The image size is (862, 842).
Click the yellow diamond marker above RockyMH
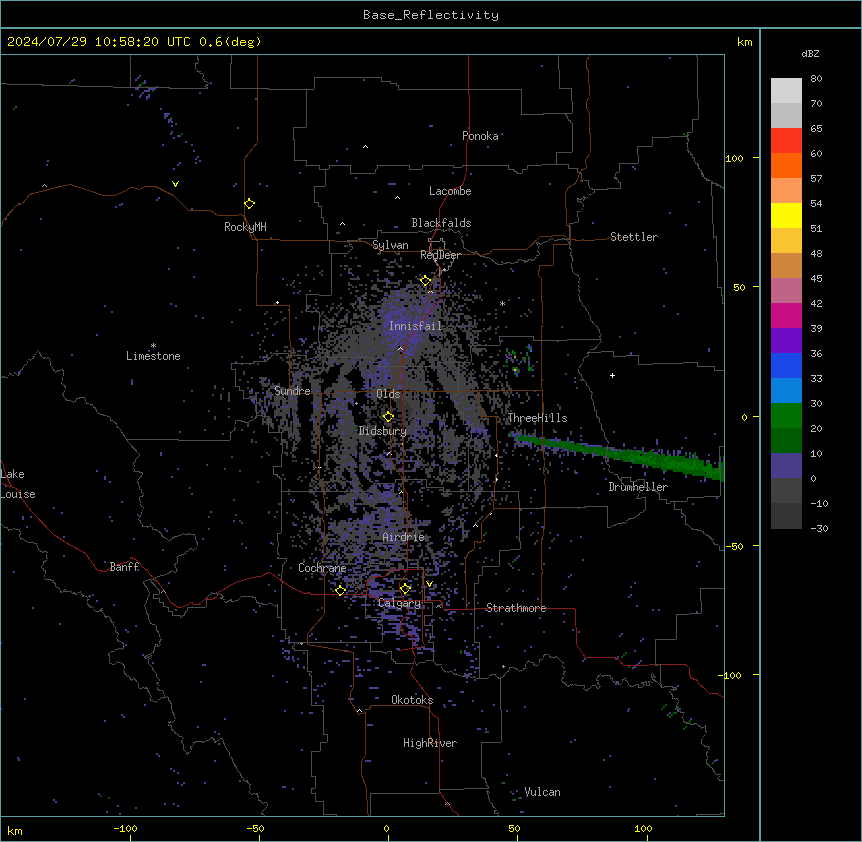(x=250, y=204)
